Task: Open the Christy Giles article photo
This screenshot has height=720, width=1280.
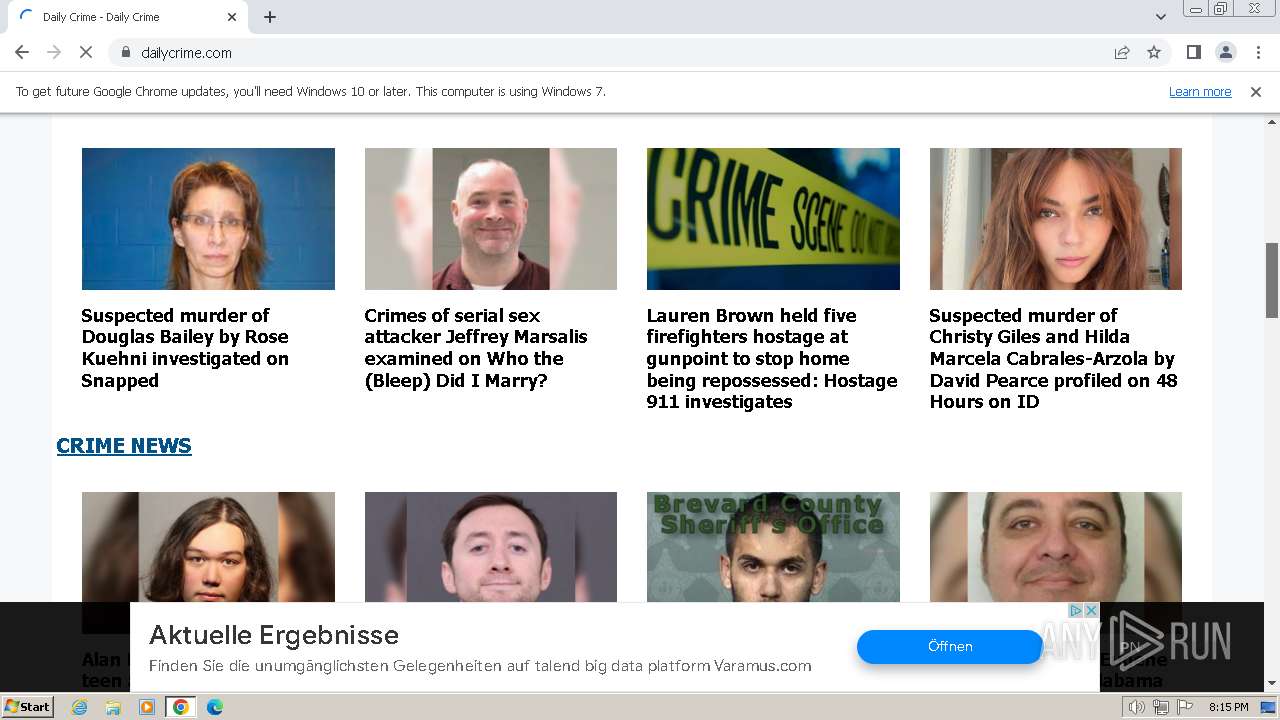Action: coord(1056,219)
